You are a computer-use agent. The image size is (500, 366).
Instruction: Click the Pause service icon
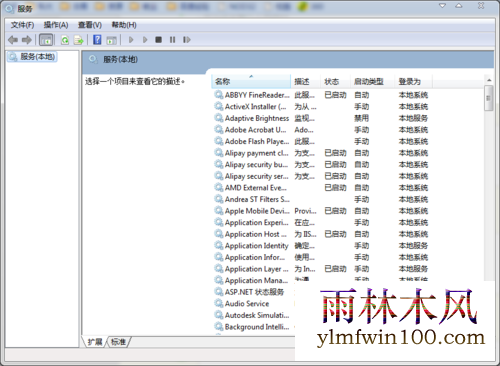(x=172, y=40)
